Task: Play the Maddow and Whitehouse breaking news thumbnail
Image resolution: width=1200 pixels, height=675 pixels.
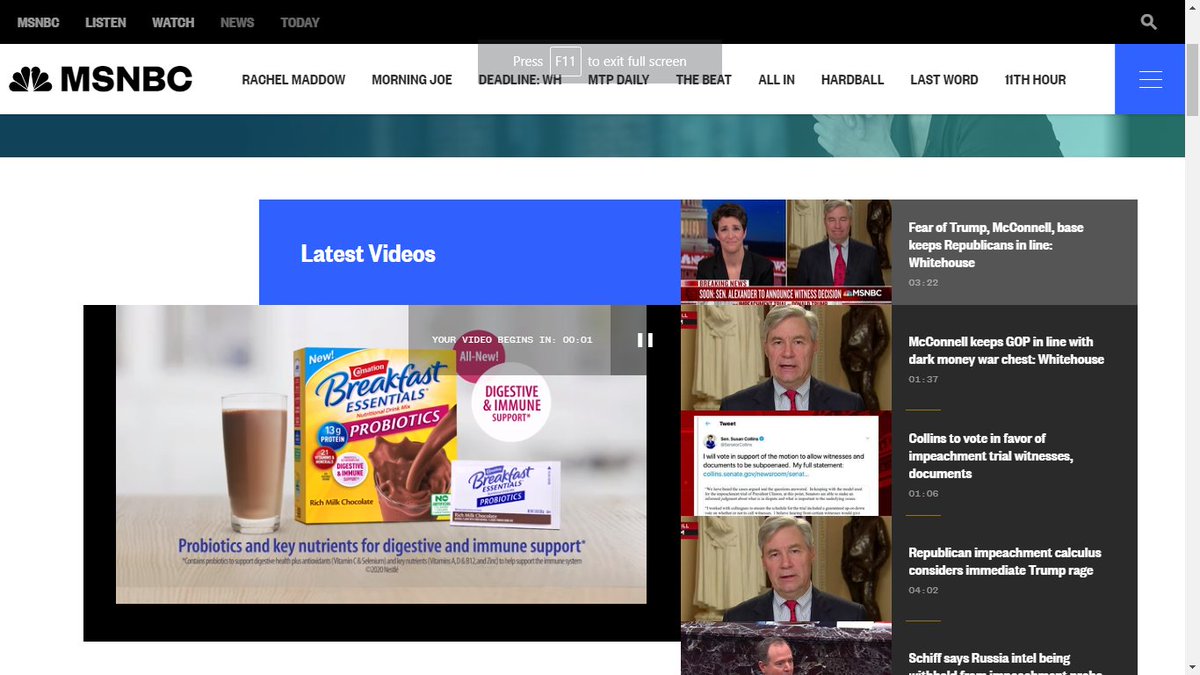Action: click(786, 251)
